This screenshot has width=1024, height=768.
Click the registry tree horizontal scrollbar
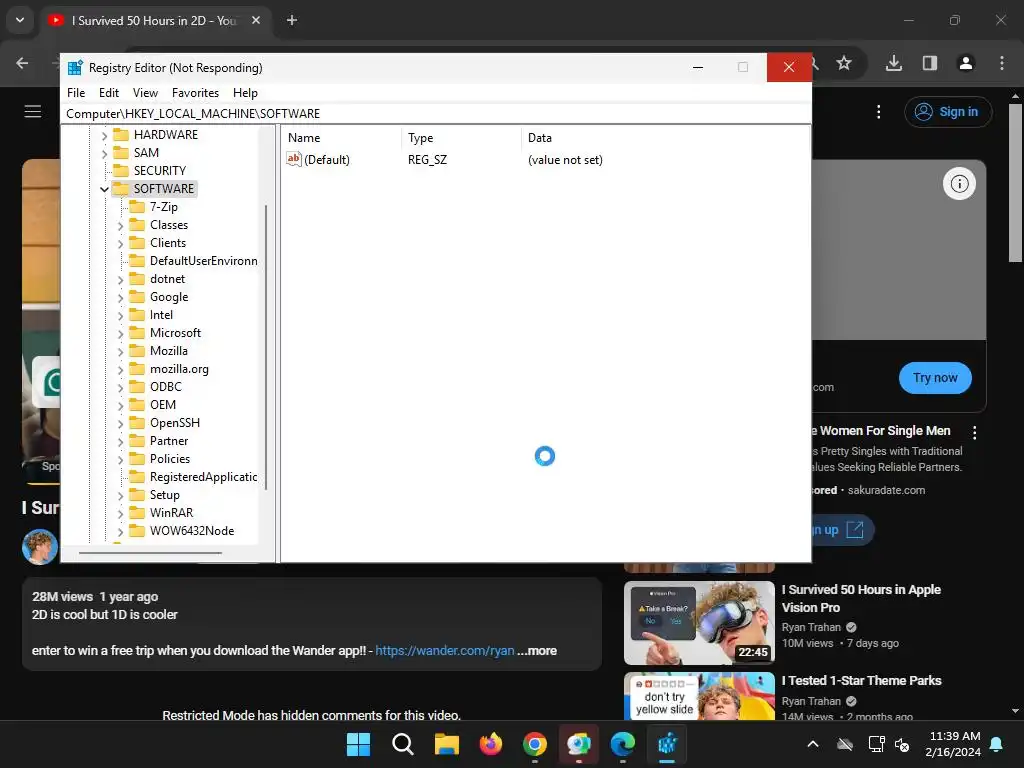click(x=150, y=553)
